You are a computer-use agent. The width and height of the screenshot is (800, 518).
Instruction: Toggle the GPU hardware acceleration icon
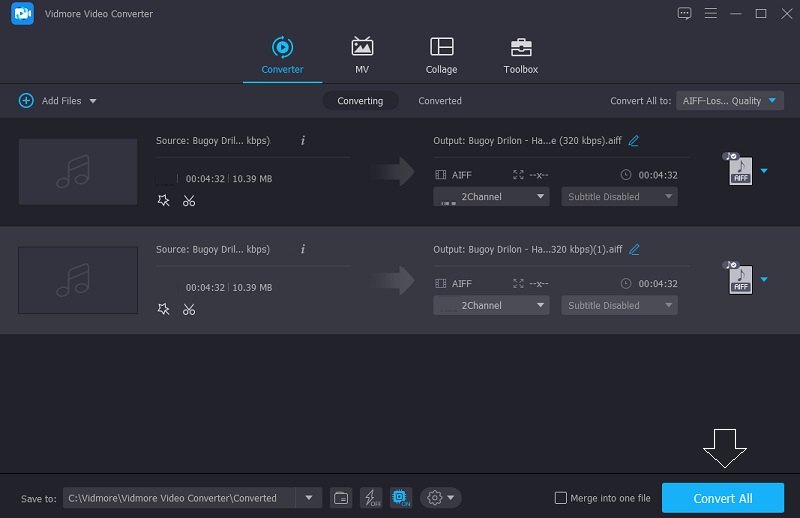click(x=400, y=498)
